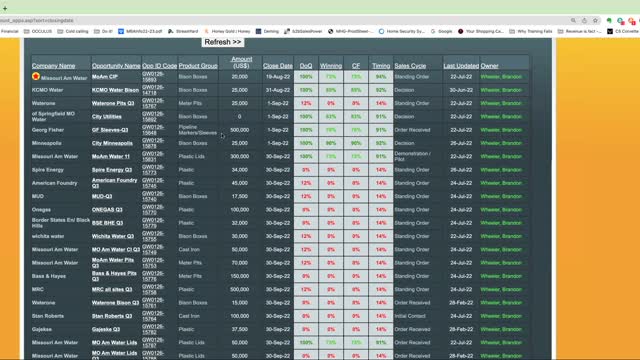
Task: Bookmark this page with the star icon
Action: [x=596, y=20]
